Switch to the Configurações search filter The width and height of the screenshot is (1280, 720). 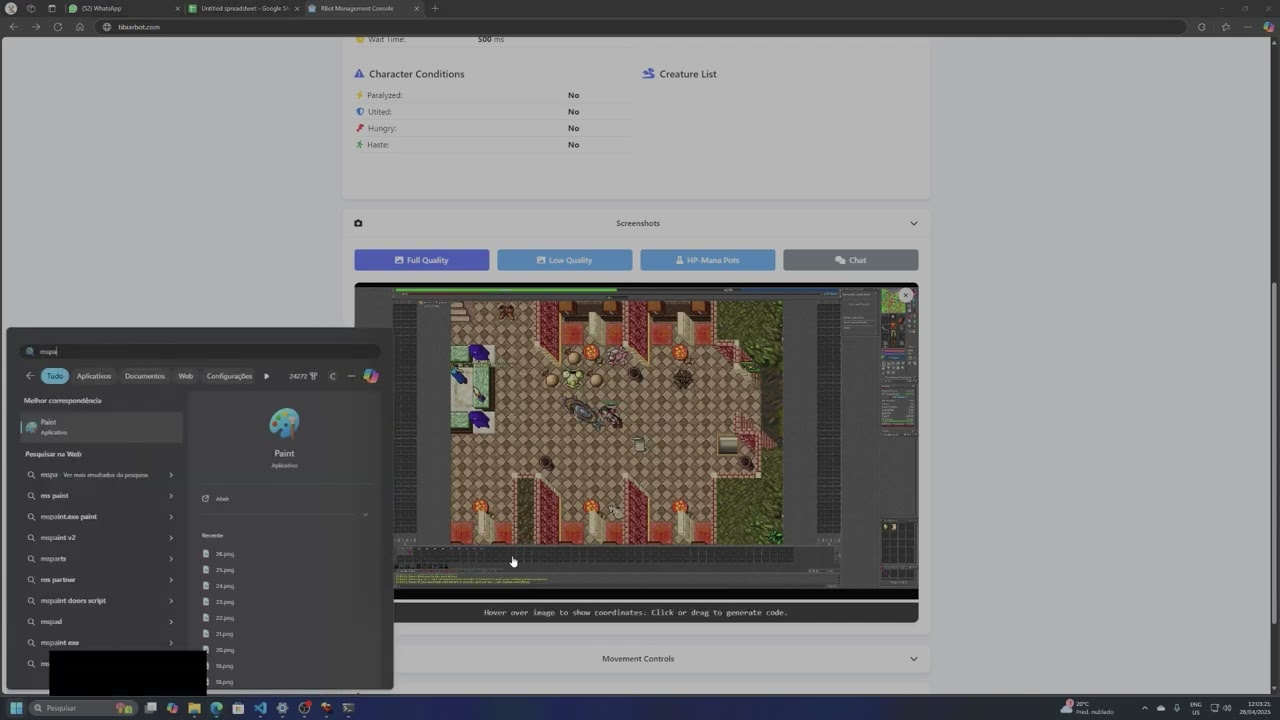(229, 376)
